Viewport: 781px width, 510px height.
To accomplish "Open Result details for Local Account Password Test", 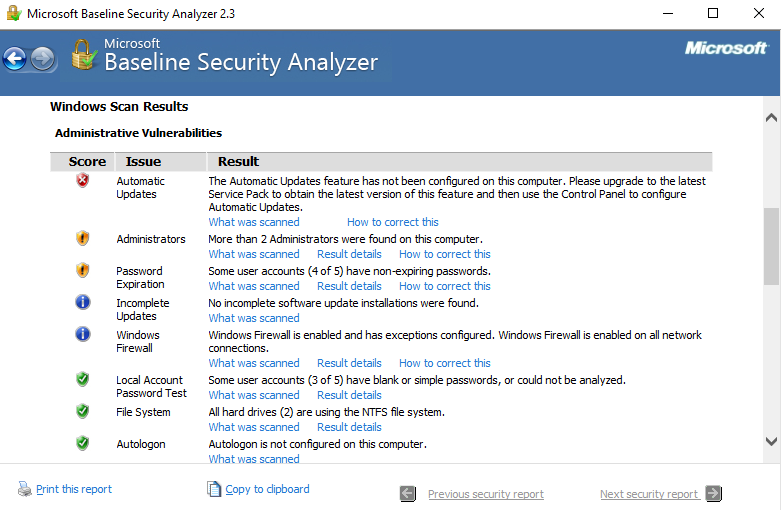I will [349, 395].
